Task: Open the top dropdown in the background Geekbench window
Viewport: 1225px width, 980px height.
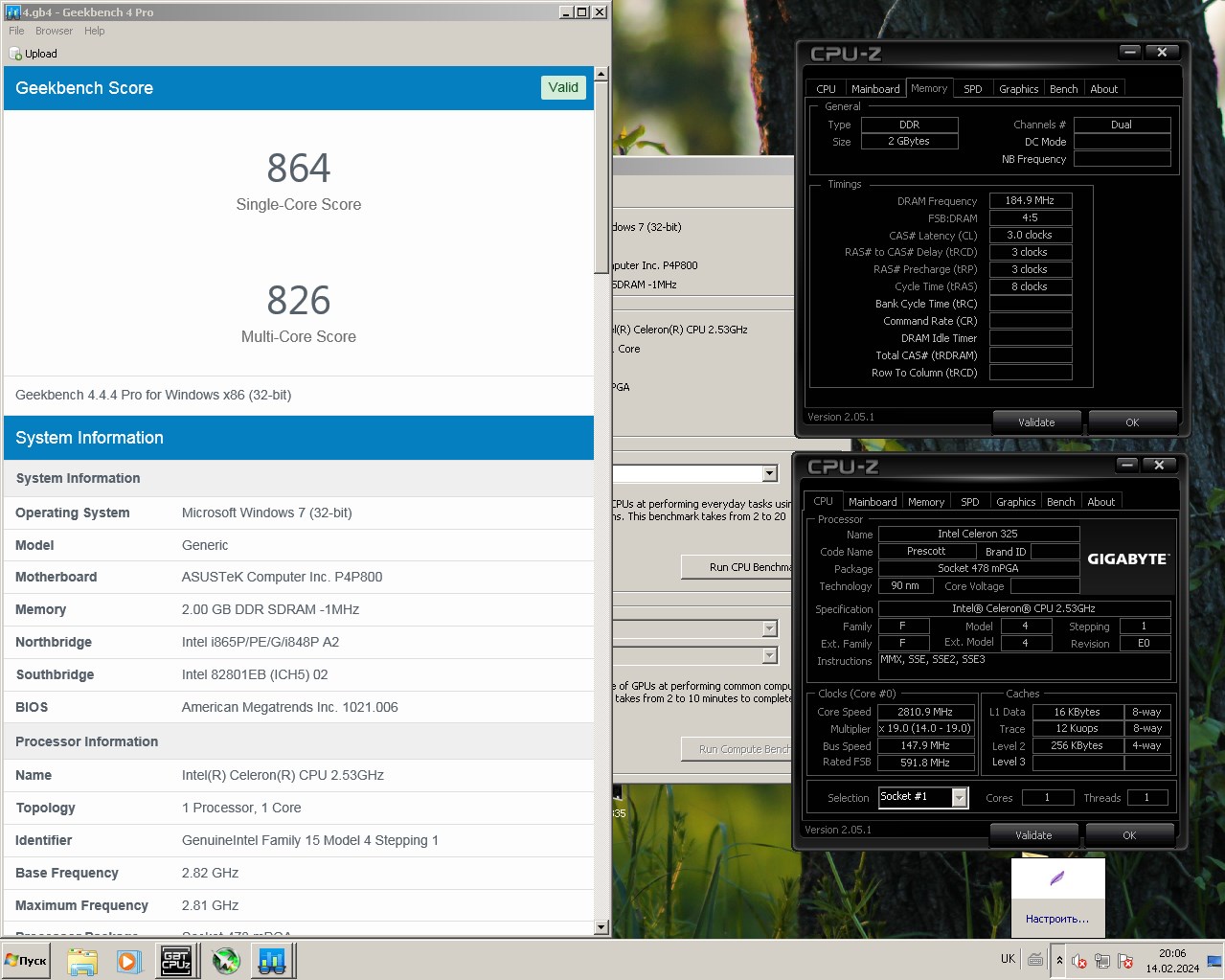Action: (769, 473)
